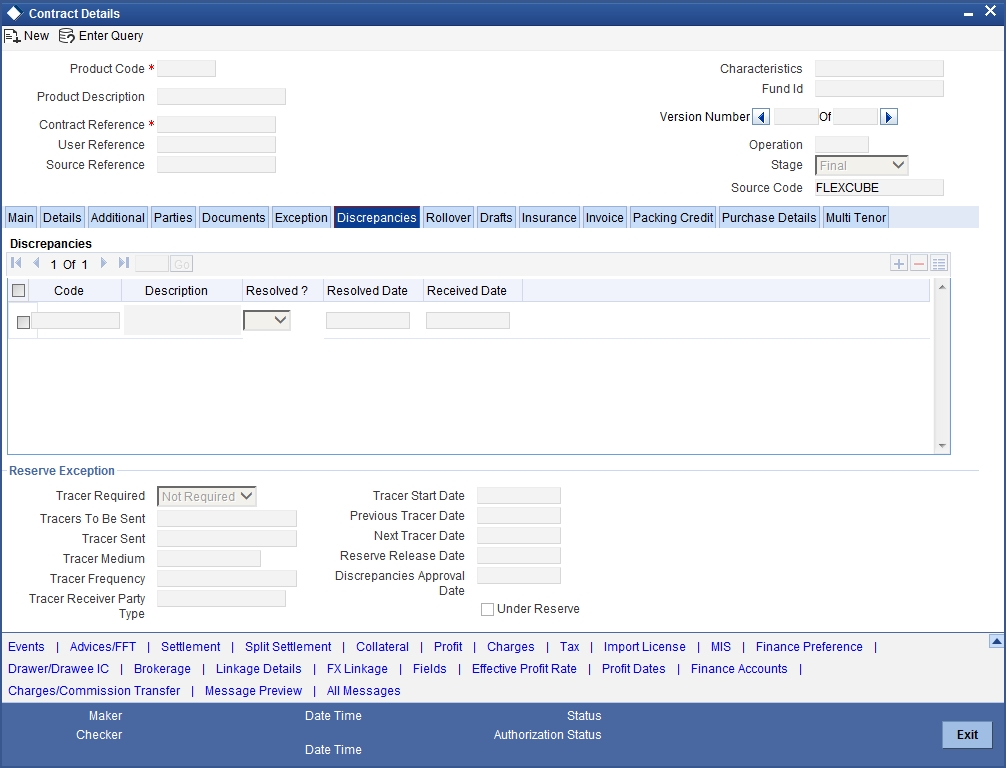Switch to the Main tab

(x=21, y=218)
